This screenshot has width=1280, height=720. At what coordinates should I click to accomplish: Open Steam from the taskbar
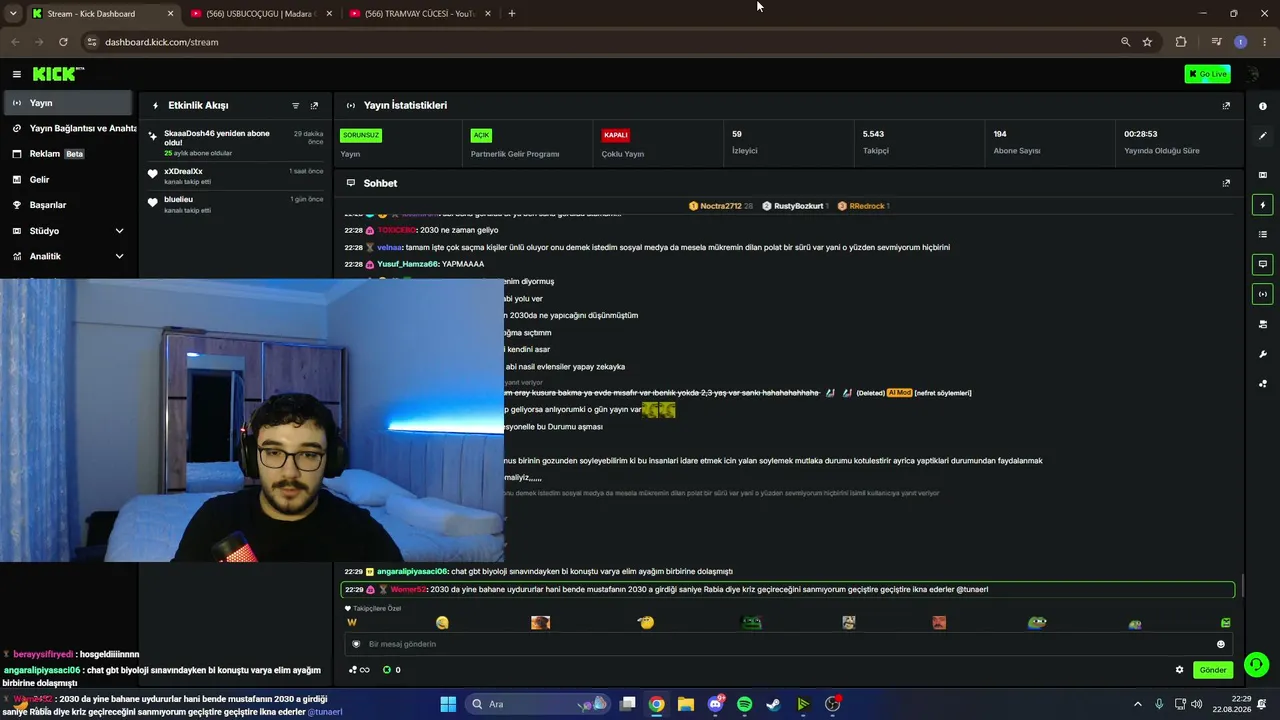click(x=773, y=704)
